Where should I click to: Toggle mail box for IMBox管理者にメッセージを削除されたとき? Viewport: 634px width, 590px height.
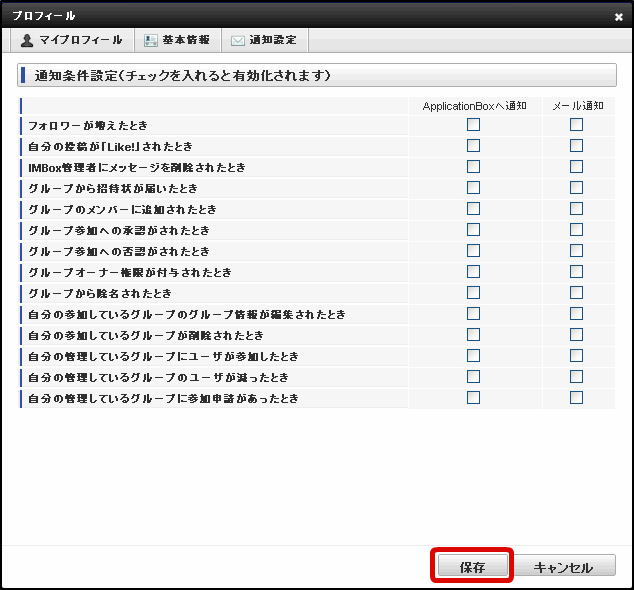click(577, 167)
